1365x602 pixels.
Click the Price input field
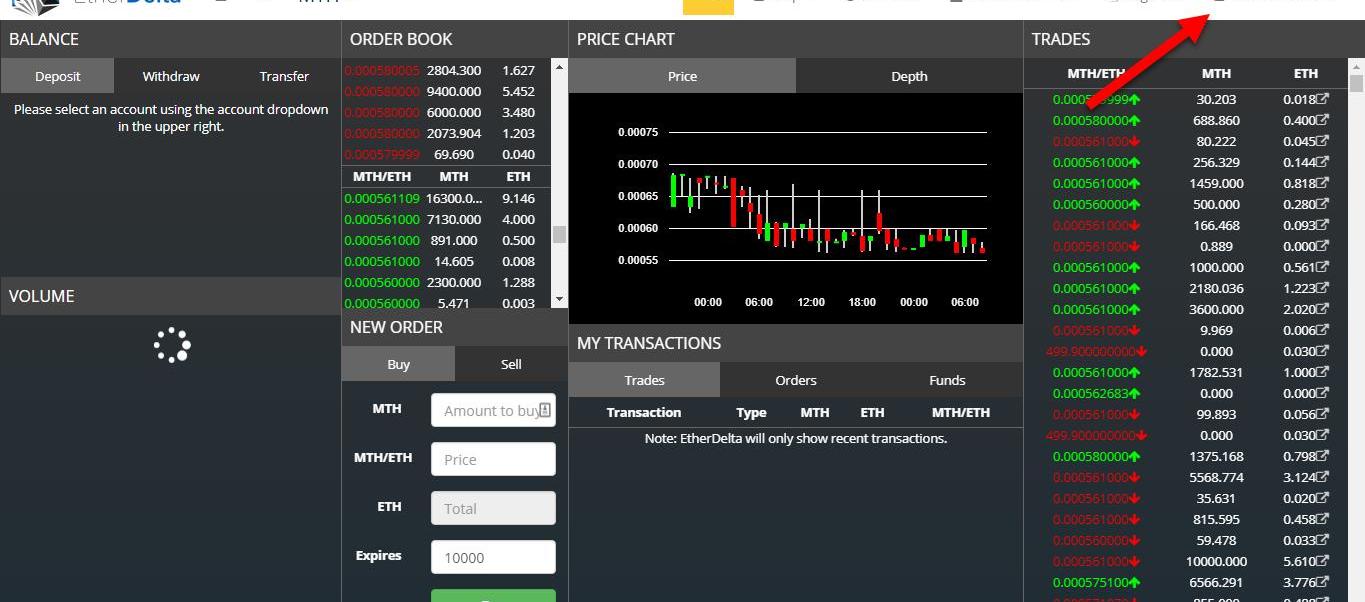pyautogui.click(x=493, y=459)
